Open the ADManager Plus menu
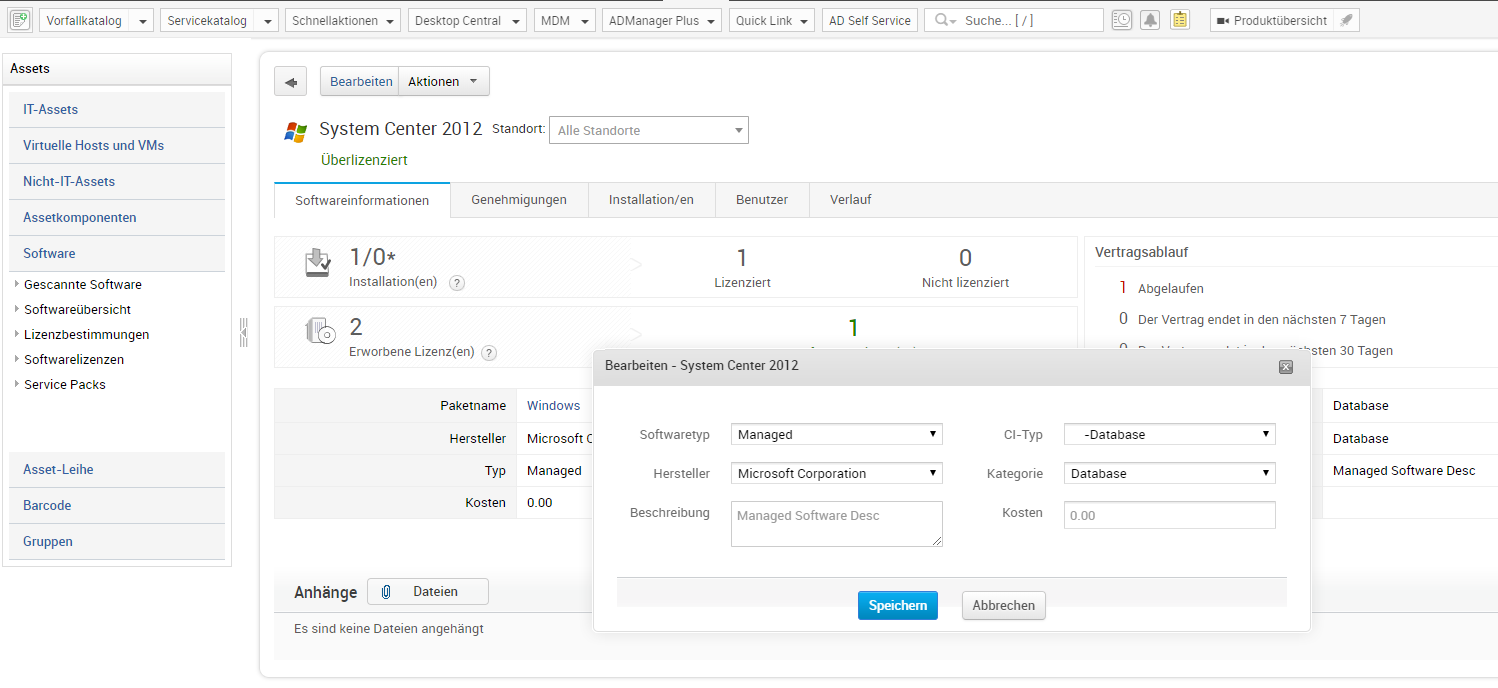 [661, 21]
